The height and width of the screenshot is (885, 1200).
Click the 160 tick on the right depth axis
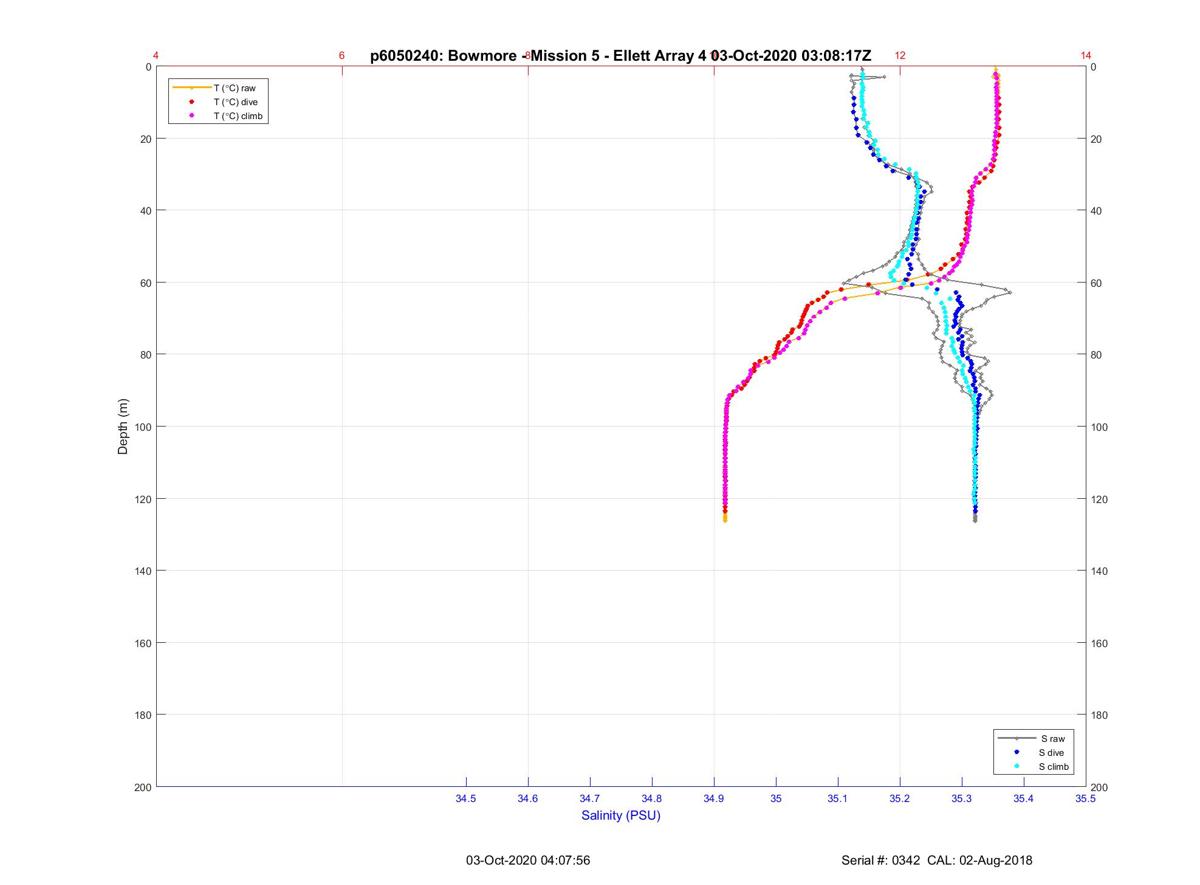[x=1100, y=643]
